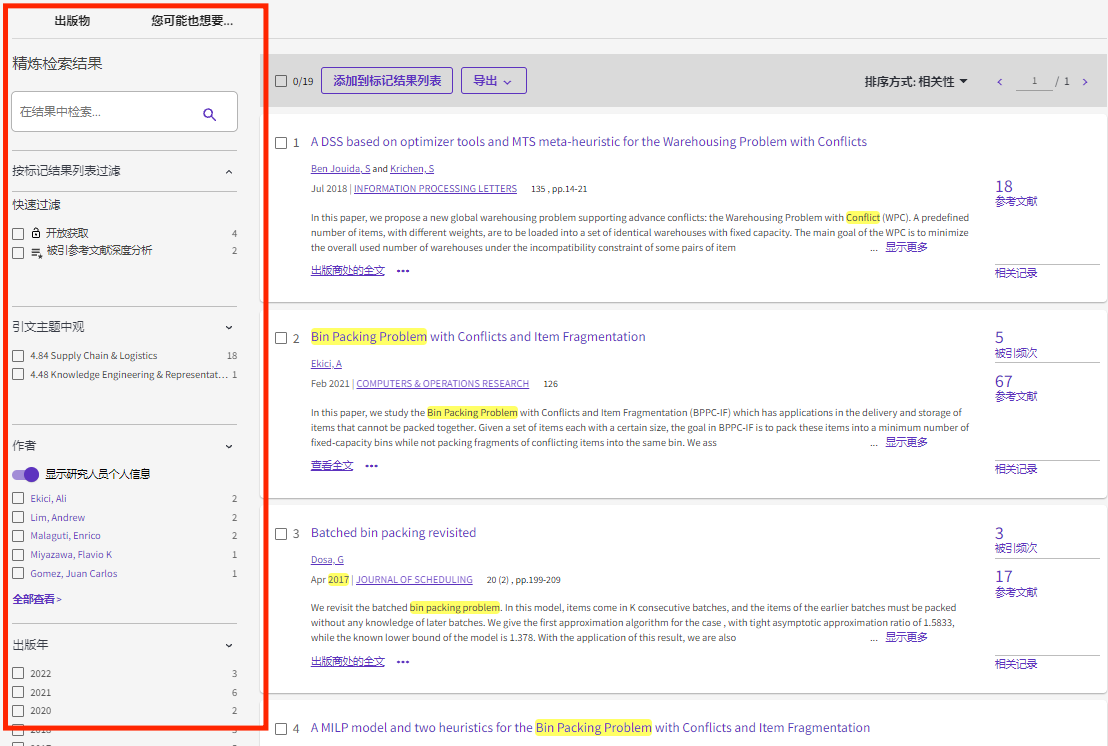This screenshot has height=746, width=1108.
Task: Click author link Krichen, S
Action: 412,169
